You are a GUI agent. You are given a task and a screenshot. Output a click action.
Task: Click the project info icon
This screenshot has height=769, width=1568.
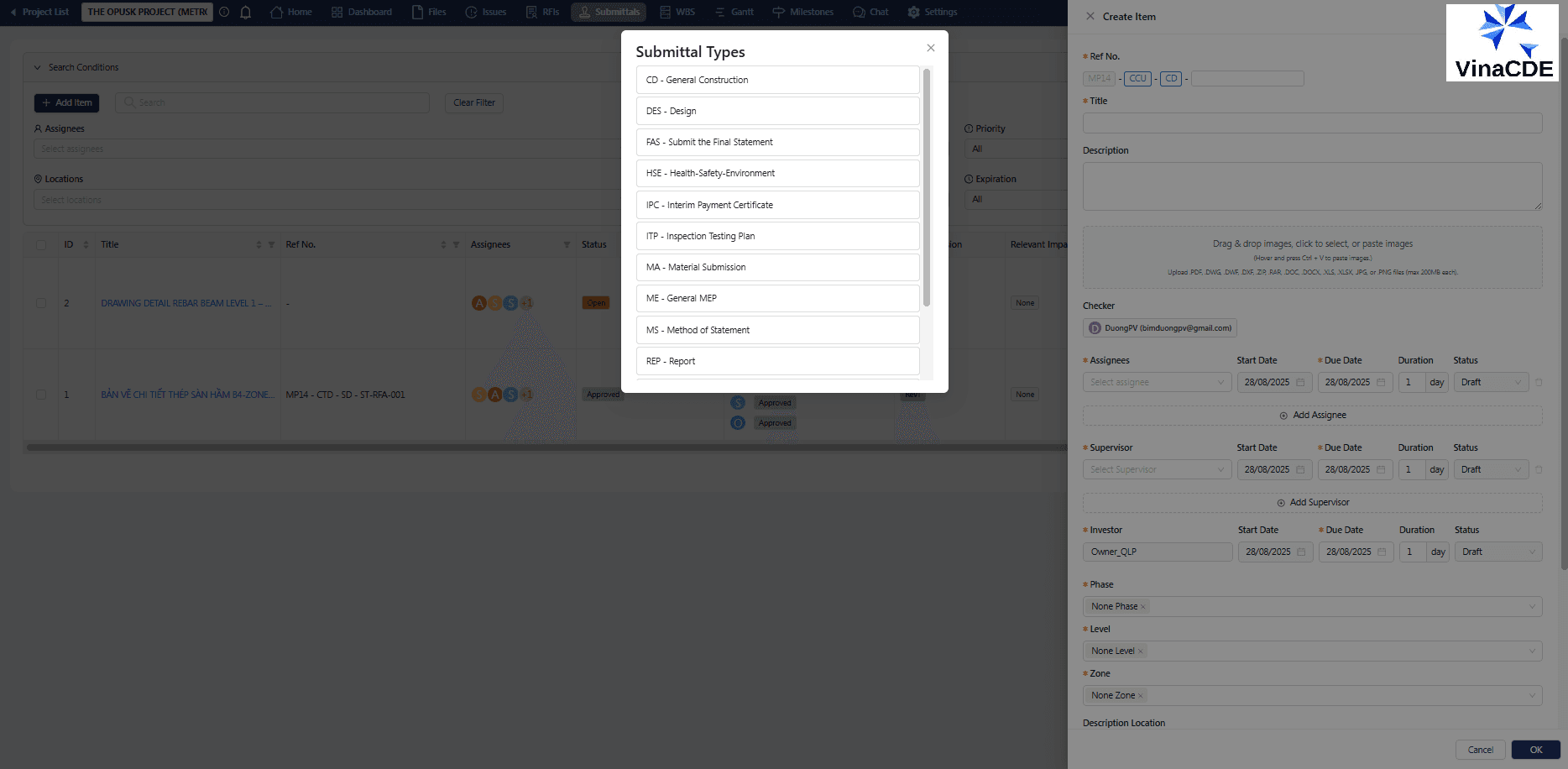(224, 13)
